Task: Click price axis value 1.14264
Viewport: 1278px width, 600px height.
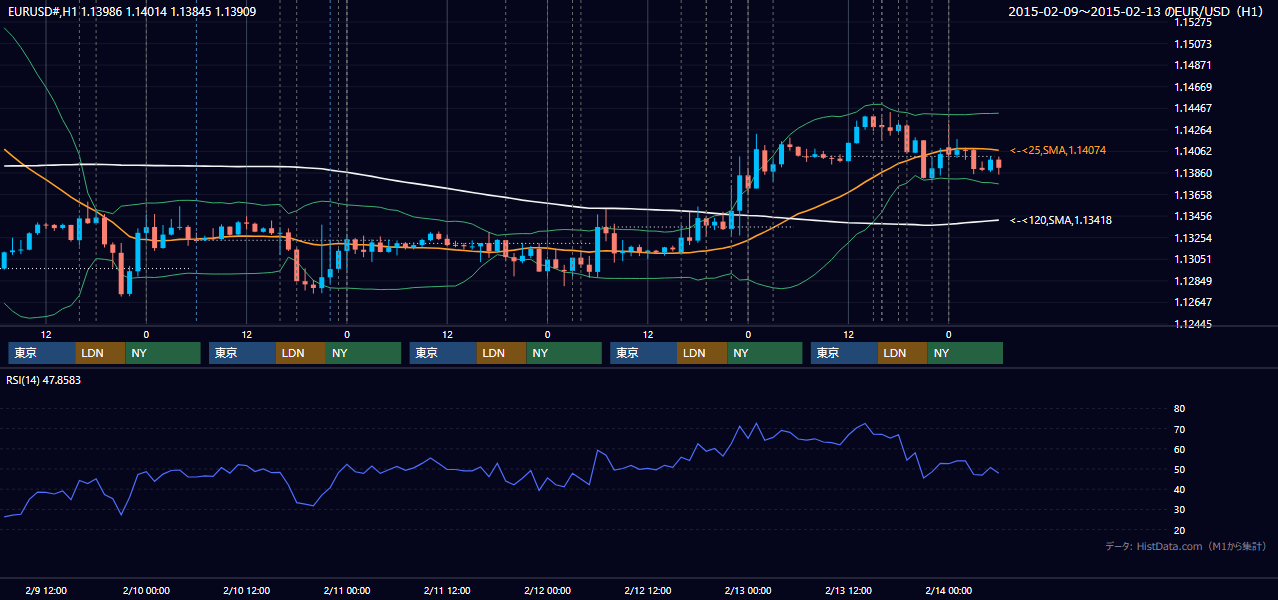Action: pyautogui.click(x=1192, y=130)
